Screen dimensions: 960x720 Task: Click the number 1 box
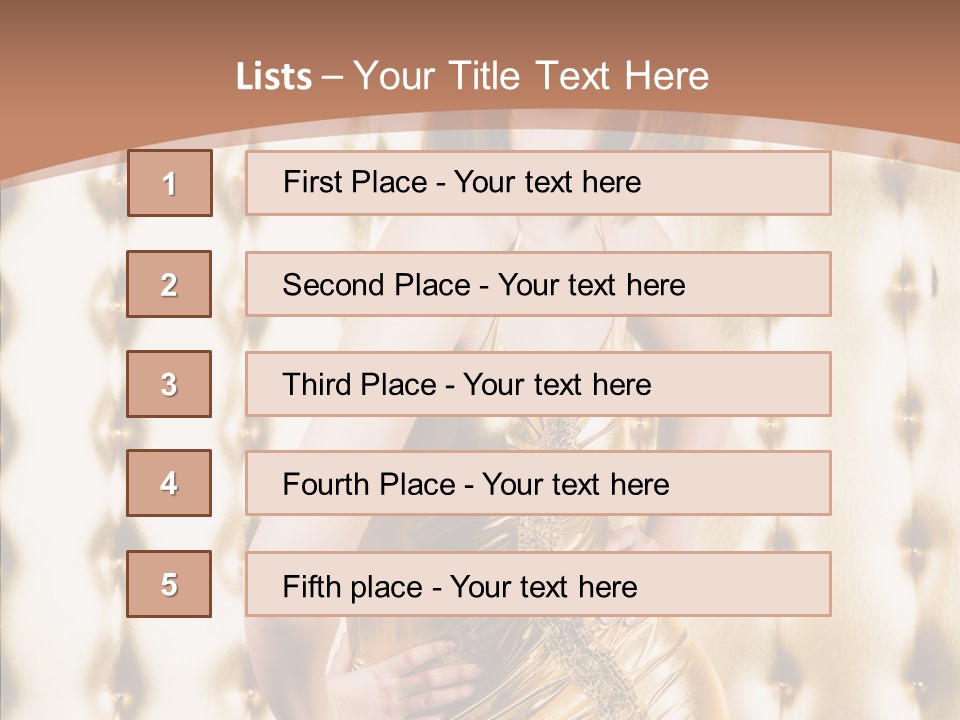(169, 183)
